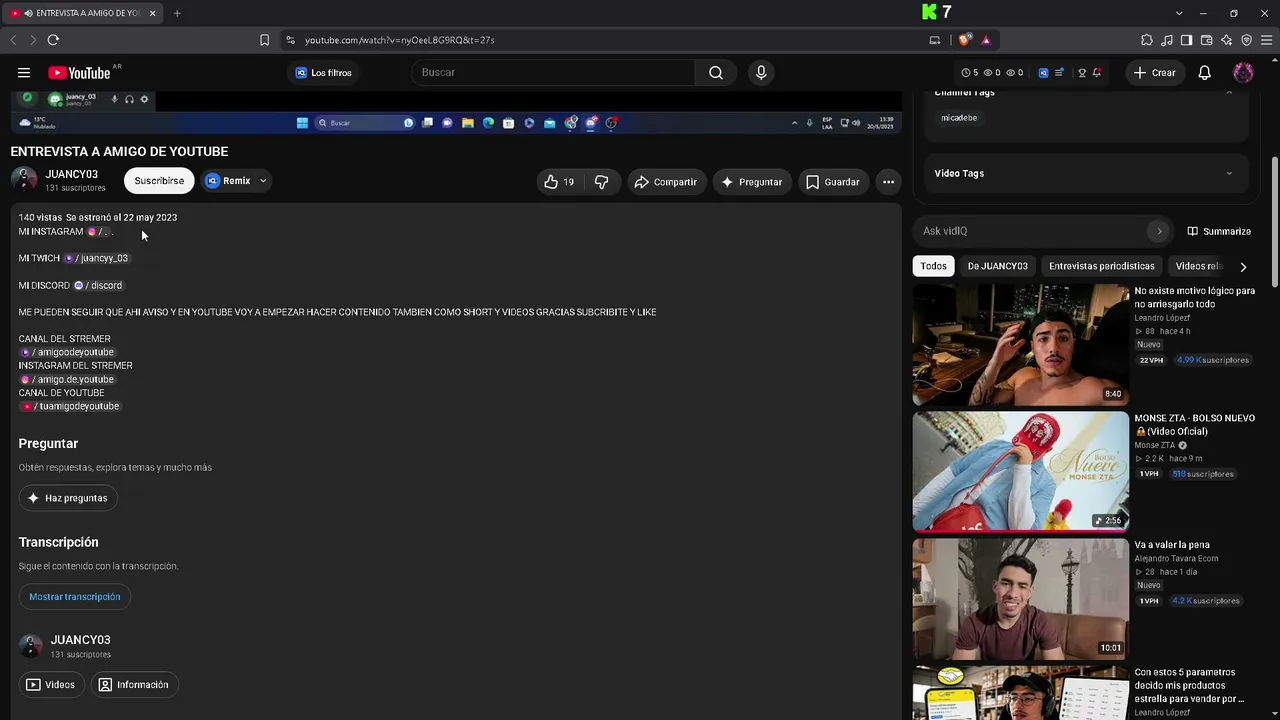Open Leo AI sparkle icon

[1226, 40]
